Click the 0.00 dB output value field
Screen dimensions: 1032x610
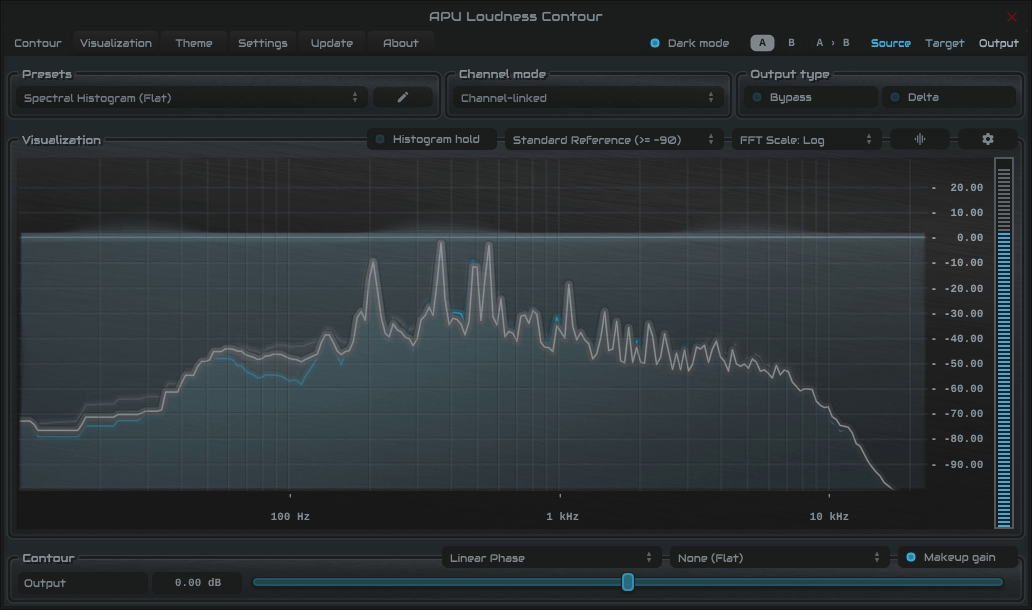tap(197, 582)
